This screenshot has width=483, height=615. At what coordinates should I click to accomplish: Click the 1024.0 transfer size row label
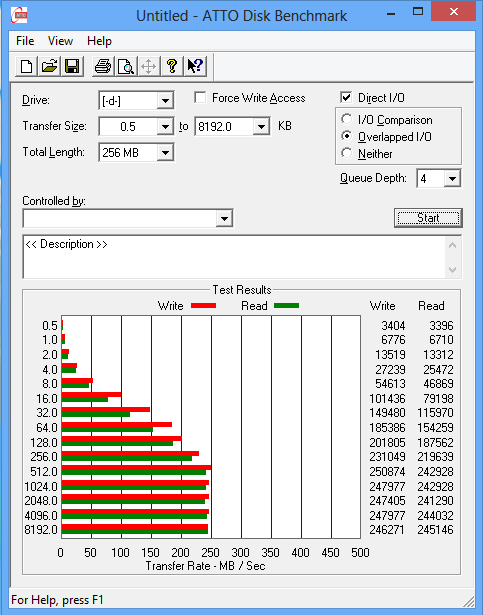tap(41, 486)
